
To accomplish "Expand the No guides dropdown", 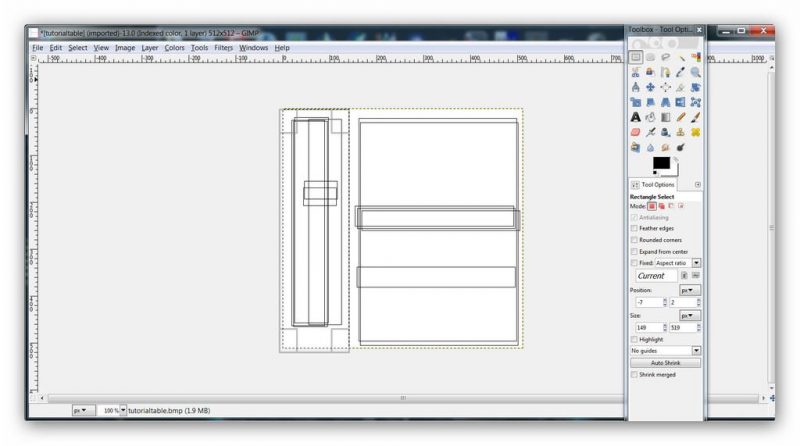I will 696,351.
